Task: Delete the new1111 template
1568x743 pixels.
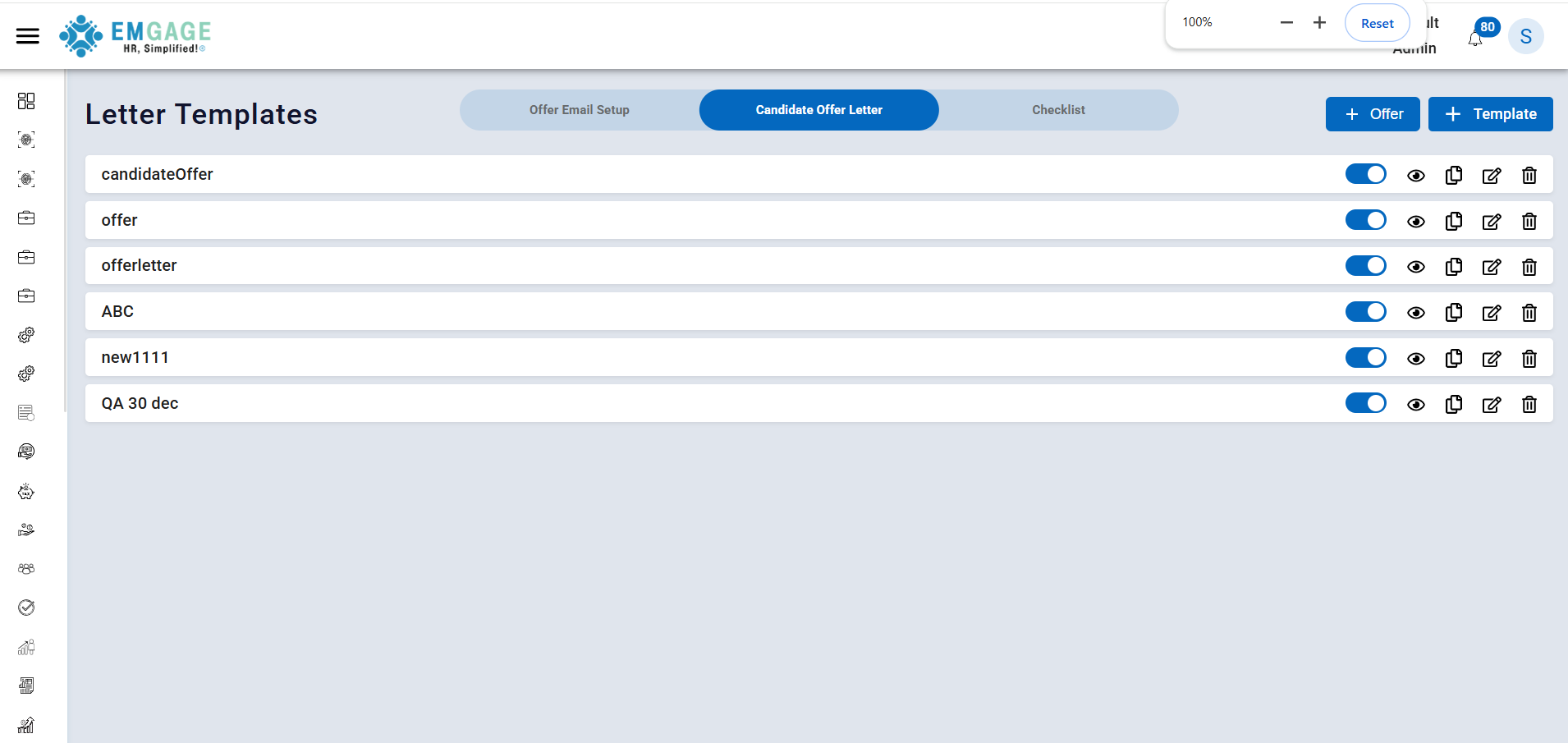Action: coord(1529,359)
